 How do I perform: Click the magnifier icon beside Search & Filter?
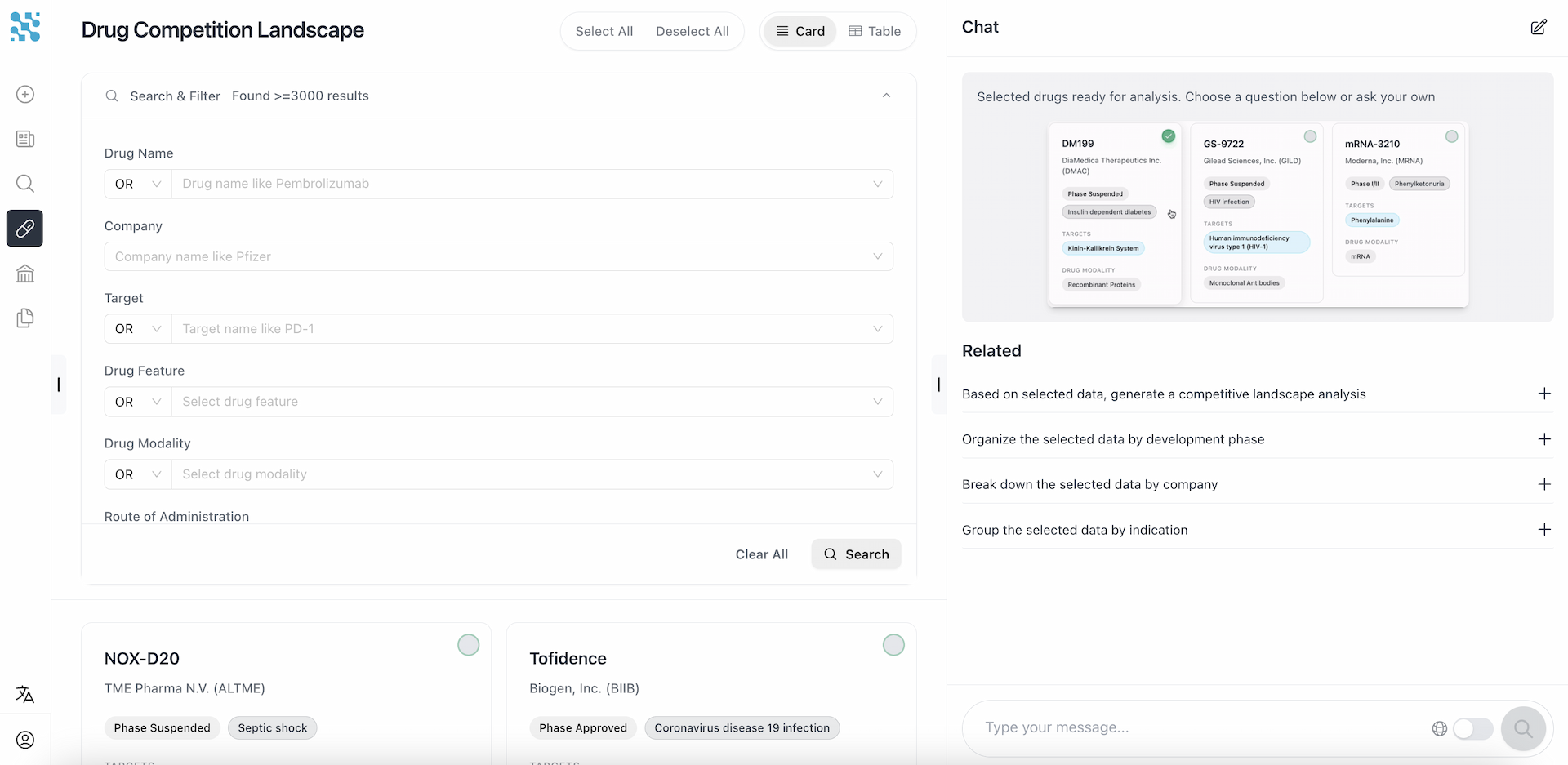click(112, 96)
